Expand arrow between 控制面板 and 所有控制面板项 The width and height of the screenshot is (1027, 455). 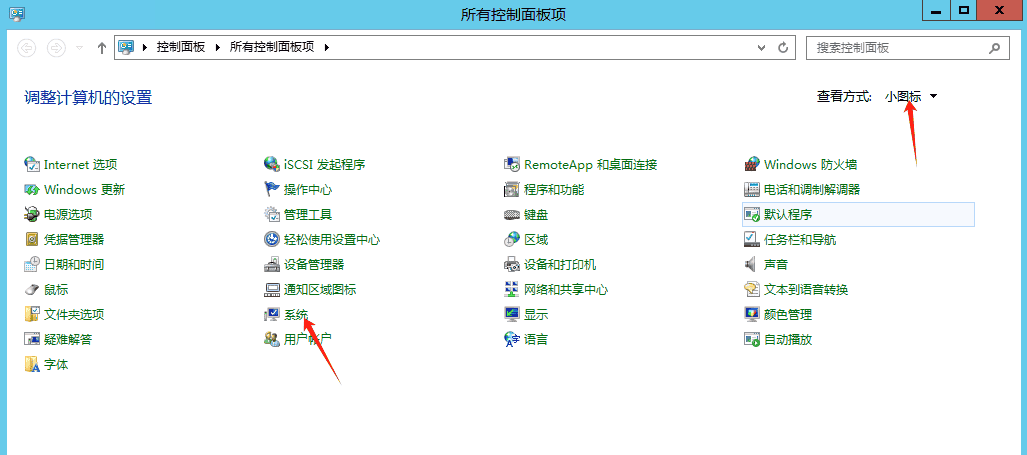point(218,47)
